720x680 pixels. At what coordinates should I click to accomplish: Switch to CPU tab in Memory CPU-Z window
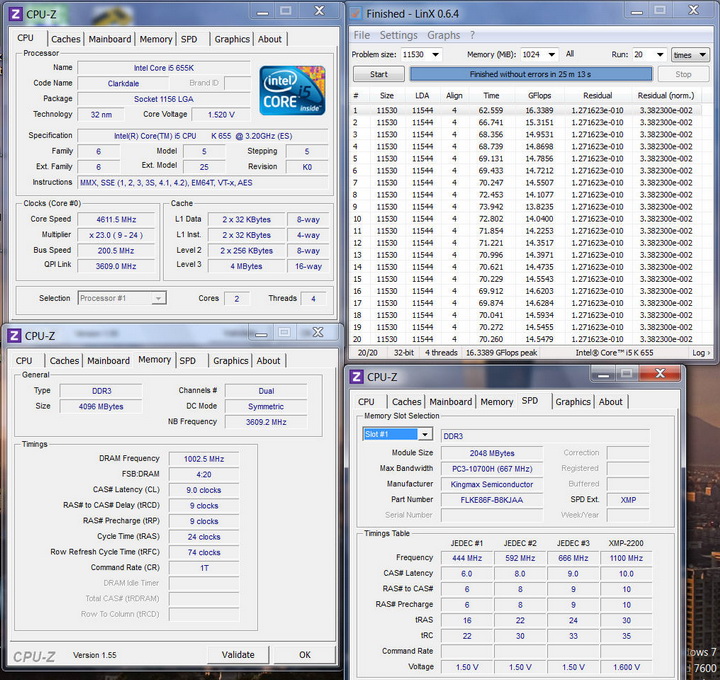(x=24, y=361)
